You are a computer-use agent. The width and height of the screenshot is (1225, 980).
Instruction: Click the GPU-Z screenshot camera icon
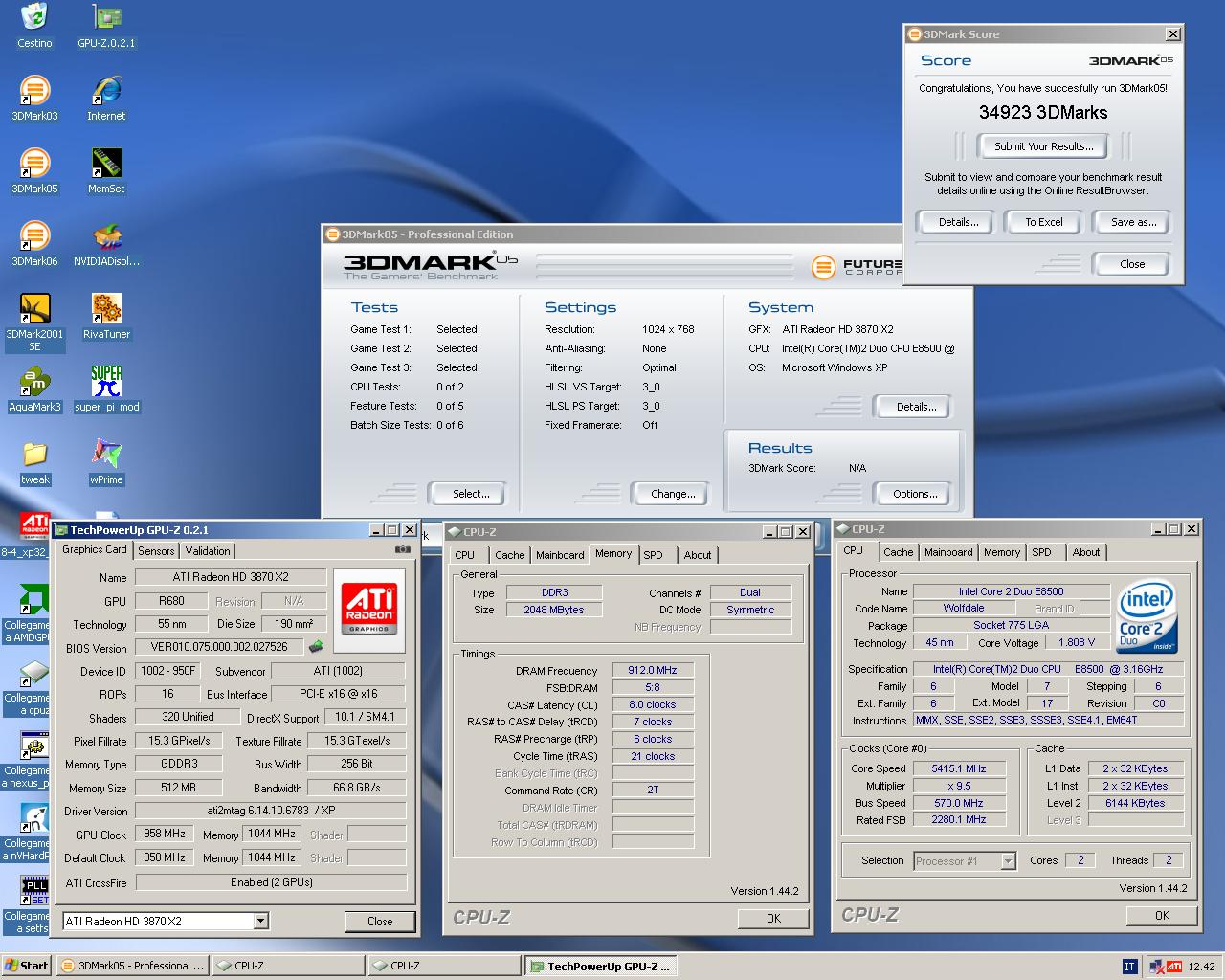tap(403, 549)
